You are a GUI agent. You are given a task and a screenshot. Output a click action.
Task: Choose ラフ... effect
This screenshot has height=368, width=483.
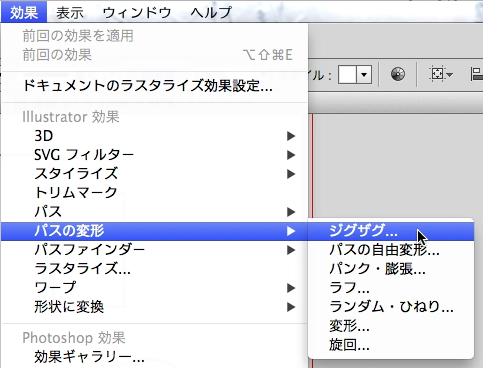pos(391,288)
